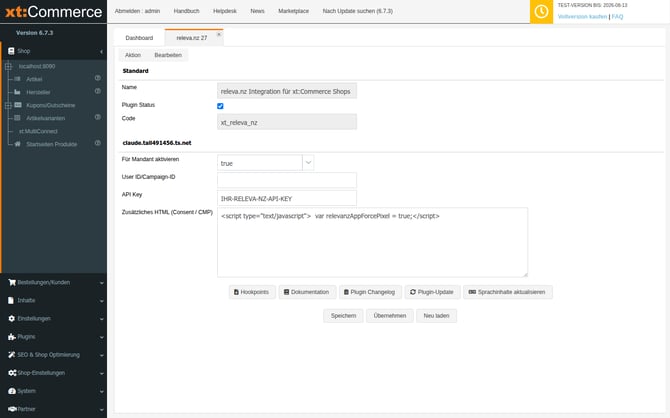The width and height of the screenshot is (670, 418).
Task: Click the Code field xt_releva_nz
Action: (287, 122)
